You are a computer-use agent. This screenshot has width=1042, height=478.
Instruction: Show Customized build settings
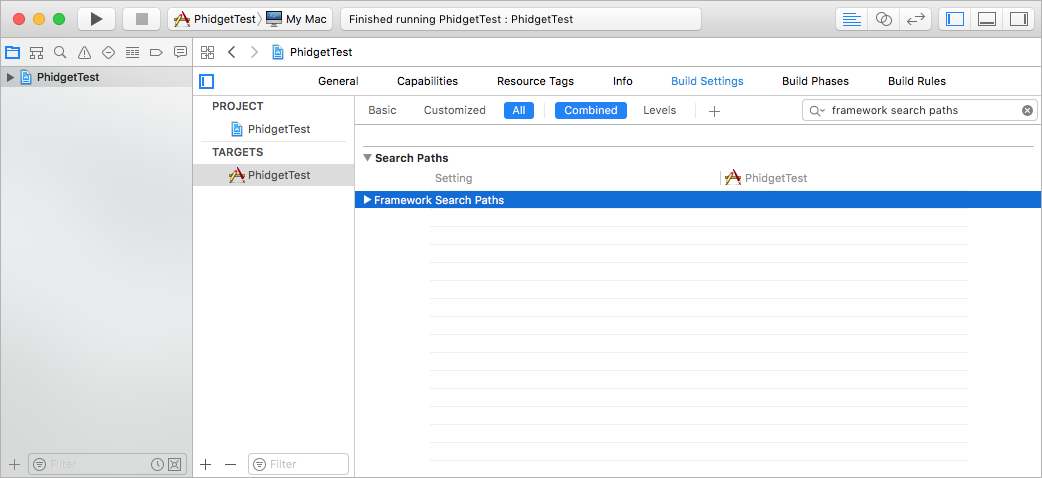(455, 110)
